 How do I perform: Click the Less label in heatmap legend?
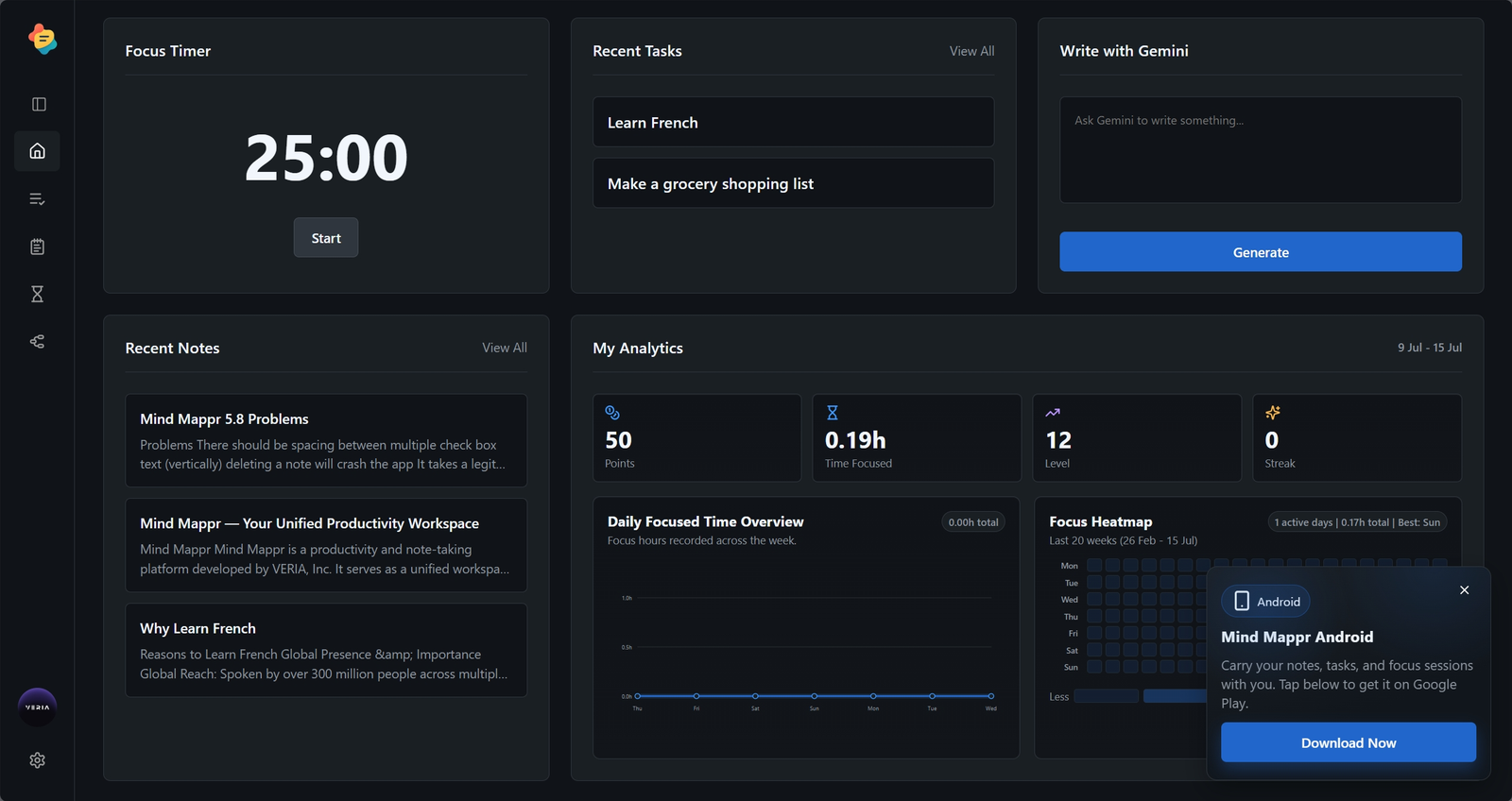click(1059, 697)
